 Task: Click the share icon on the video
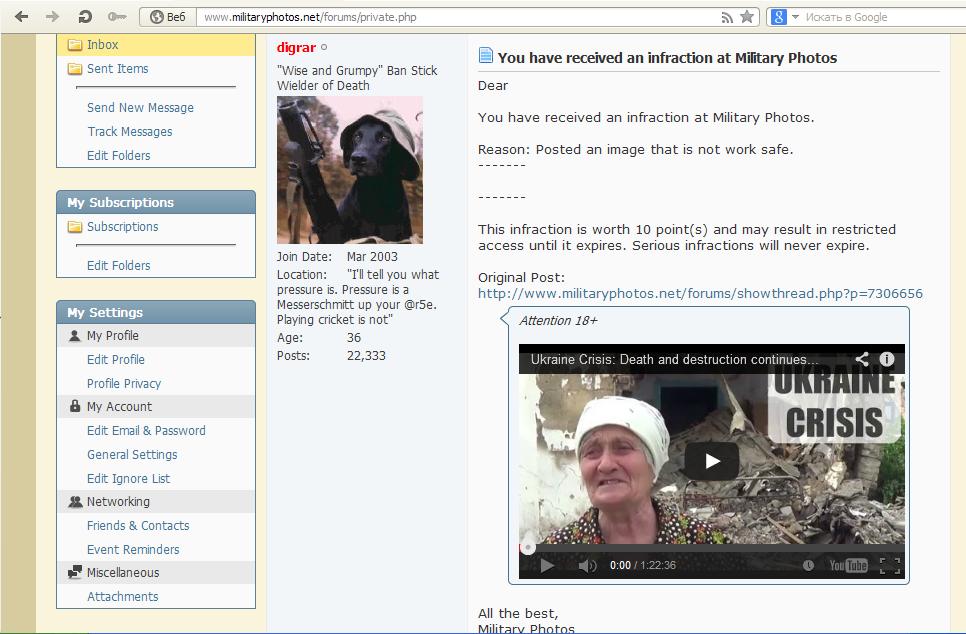point(861,359)
